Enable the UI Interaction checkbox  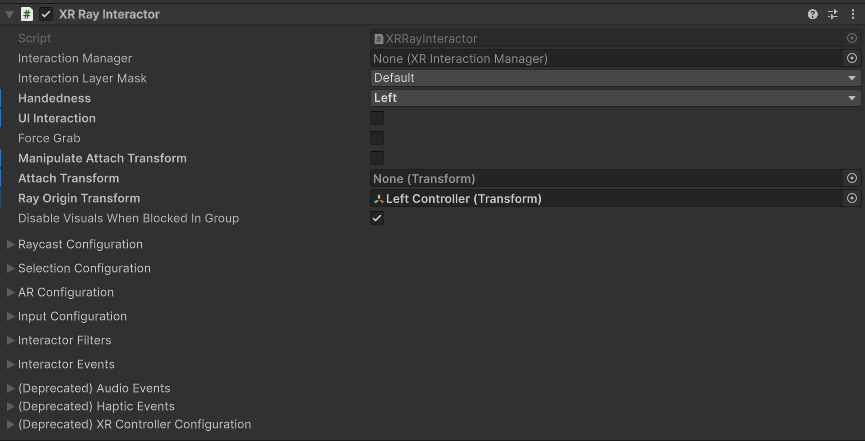[377, 118]
